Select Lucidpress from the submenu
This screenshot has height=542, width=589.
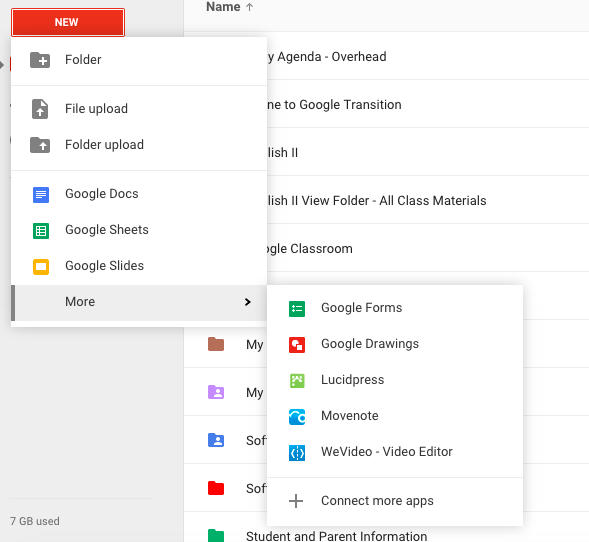click(395, 380)
